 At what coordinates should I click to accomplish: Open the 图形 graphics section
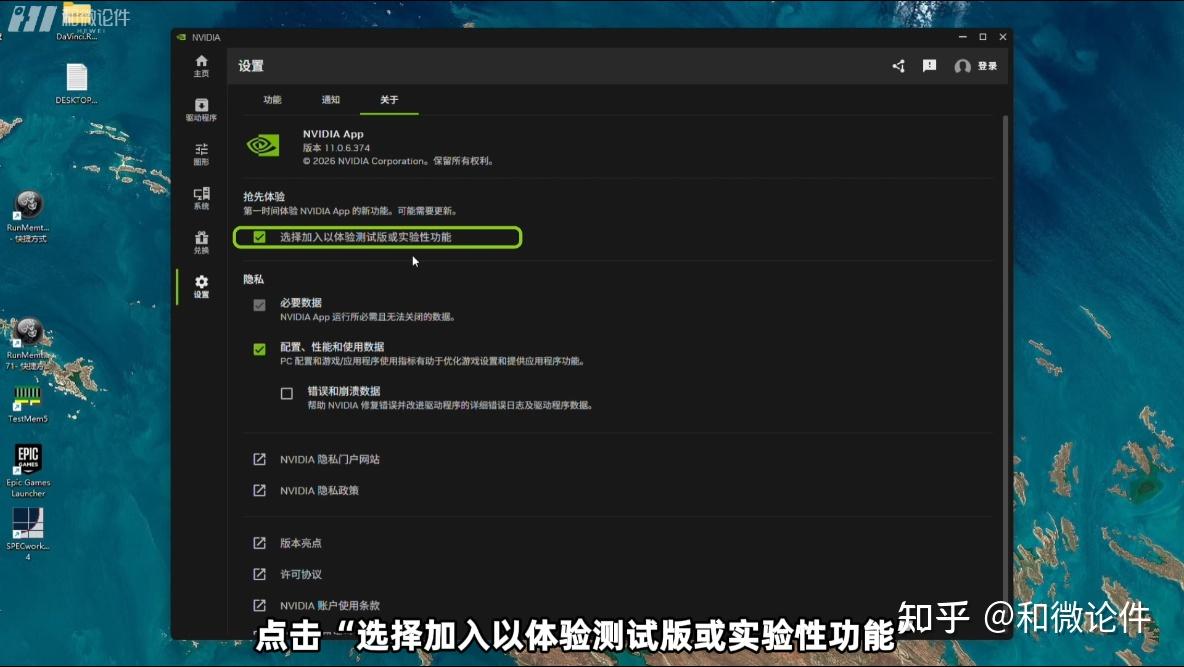point(201,153)
